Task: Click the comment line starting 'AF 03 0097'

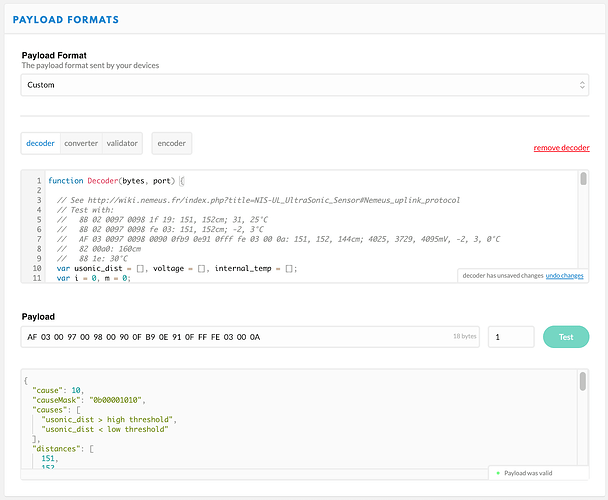Action: click(x=278, y=239)
